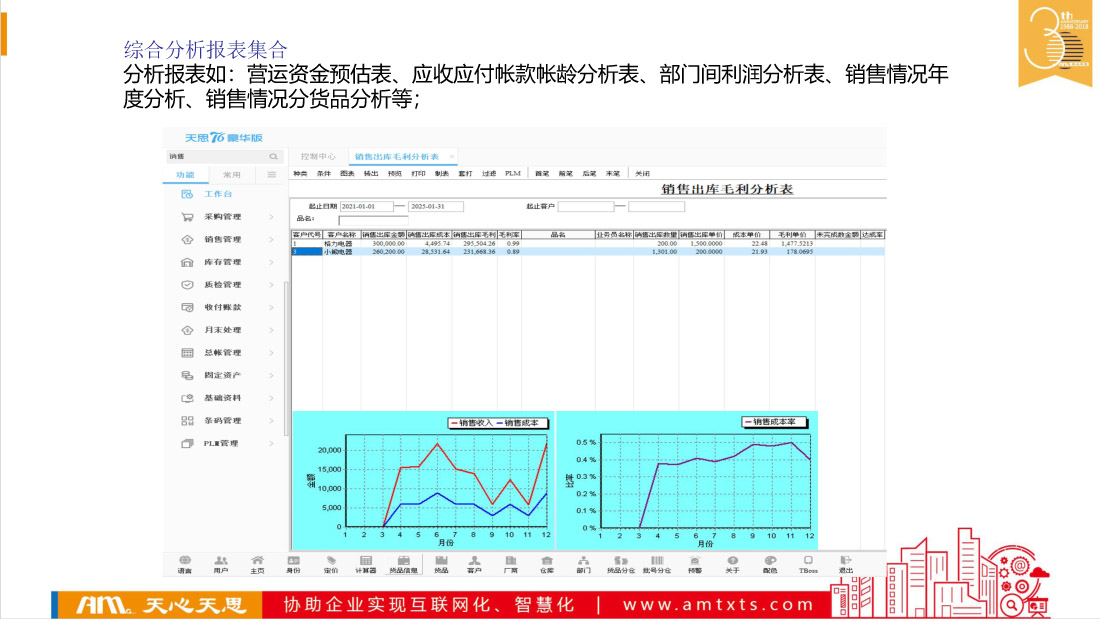The height and width of the screenshot is (619, 1100).
Task: Switch to the 常用 sidebar tab
Action: (231, 175)
